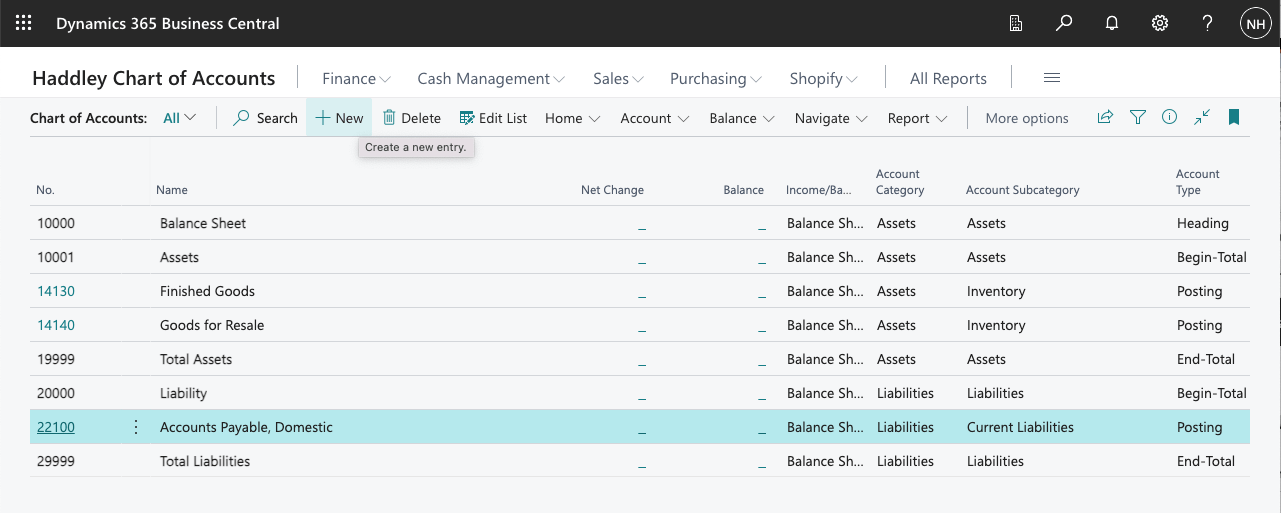This screenshot has height=513, width=1281.
Task: Collapse the page with arrows icon
Action: pyautogui.click(x=1202, y=118)
